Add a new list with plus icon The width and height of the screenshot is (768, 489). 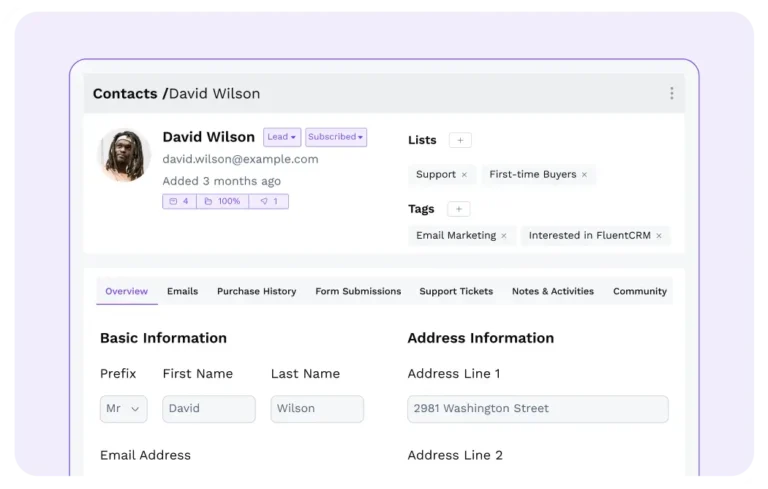(x=460, y=140)
